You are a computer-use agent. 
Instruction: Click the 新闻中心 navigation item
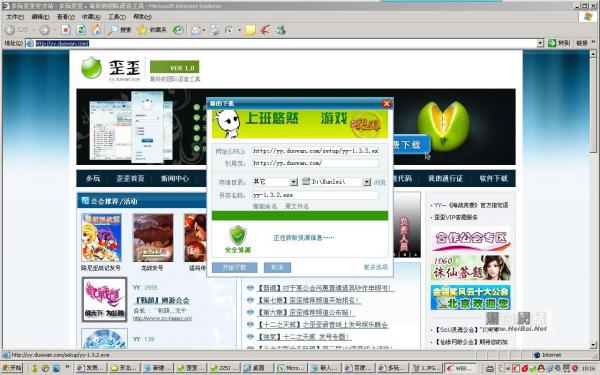pyautogui.click(x=174, y=178)
